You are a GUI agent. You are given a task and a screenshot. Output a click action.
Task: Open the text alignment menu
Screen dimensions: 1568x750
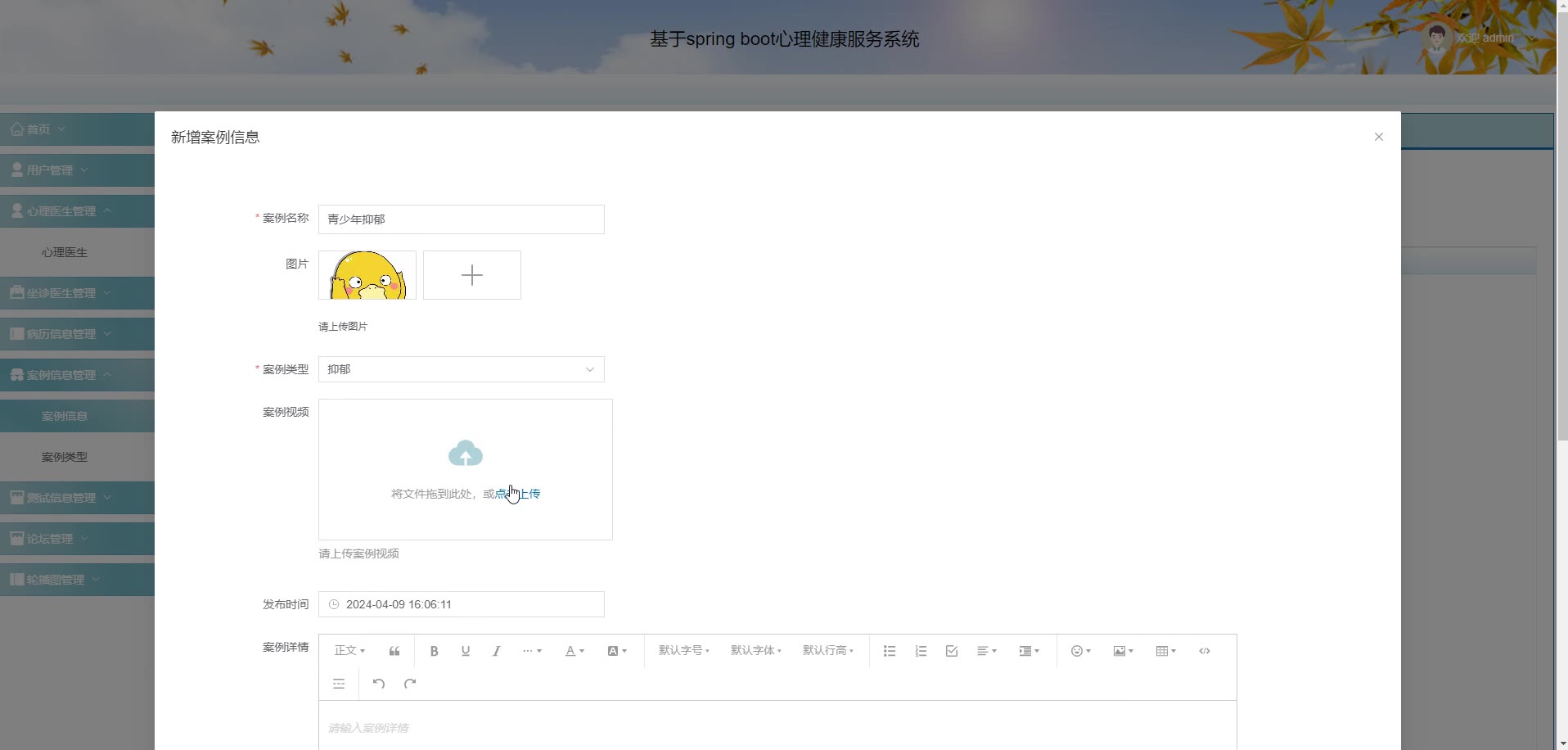pos(987,651)
